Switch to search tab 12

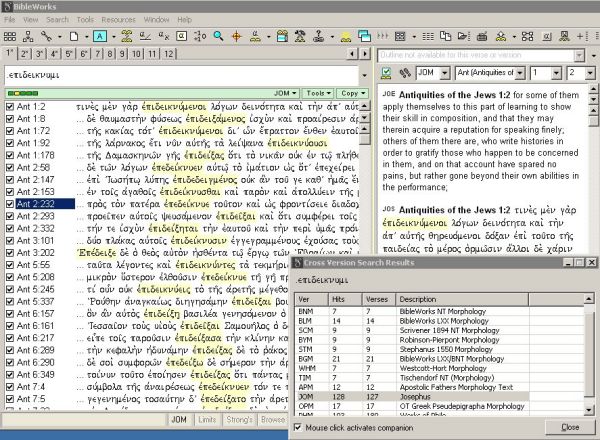coord(169,54)
